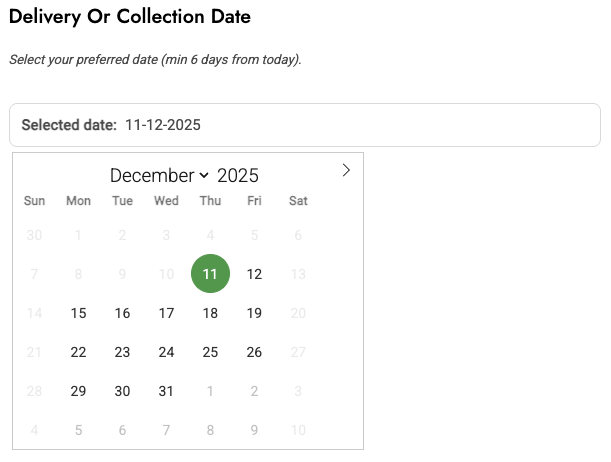Screen dimensions: 611x462
Task: Select December 16 in calendar
Action: (x=122, y=313)
